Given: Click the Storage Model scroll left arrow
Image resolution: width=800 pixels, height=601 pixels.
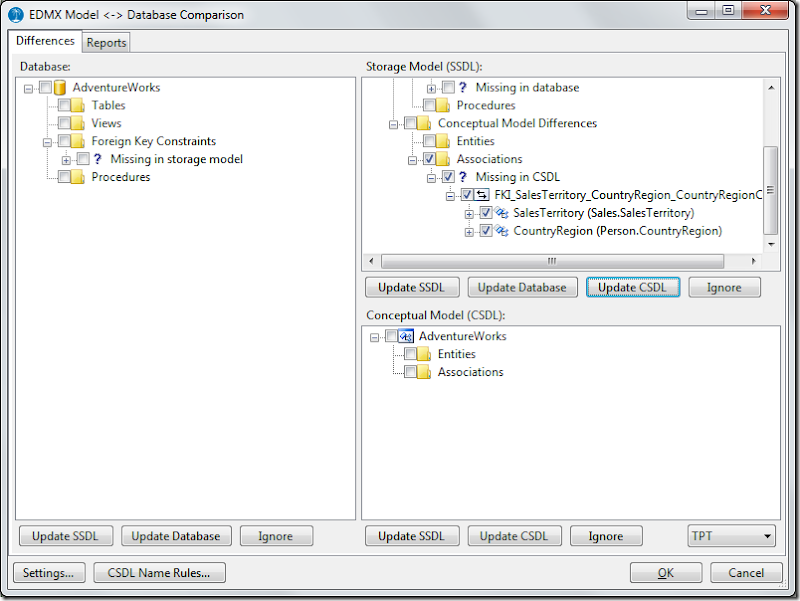Looking at the screenshot, I should pyautogui.click(x=371, y=261).
